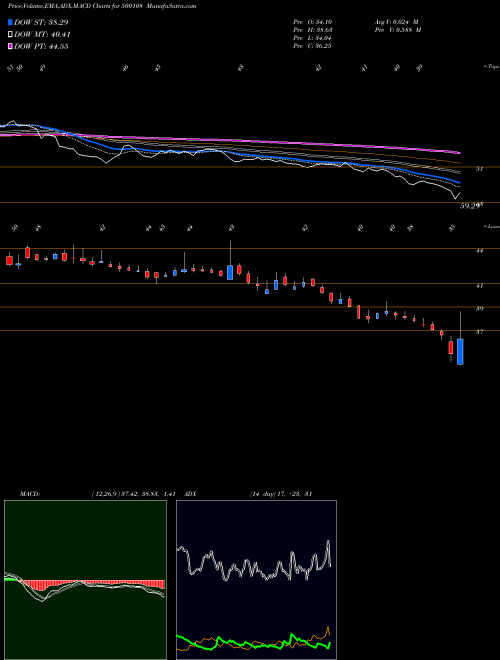Click the 'ADX' panel heading
This screenshot has height=660, width=500.
pos(191,493)
